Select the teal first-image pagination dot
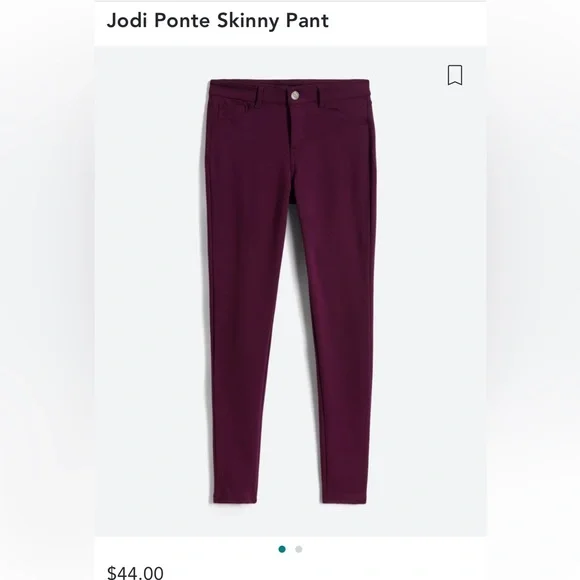580x580 pixels. click(282, 549)
